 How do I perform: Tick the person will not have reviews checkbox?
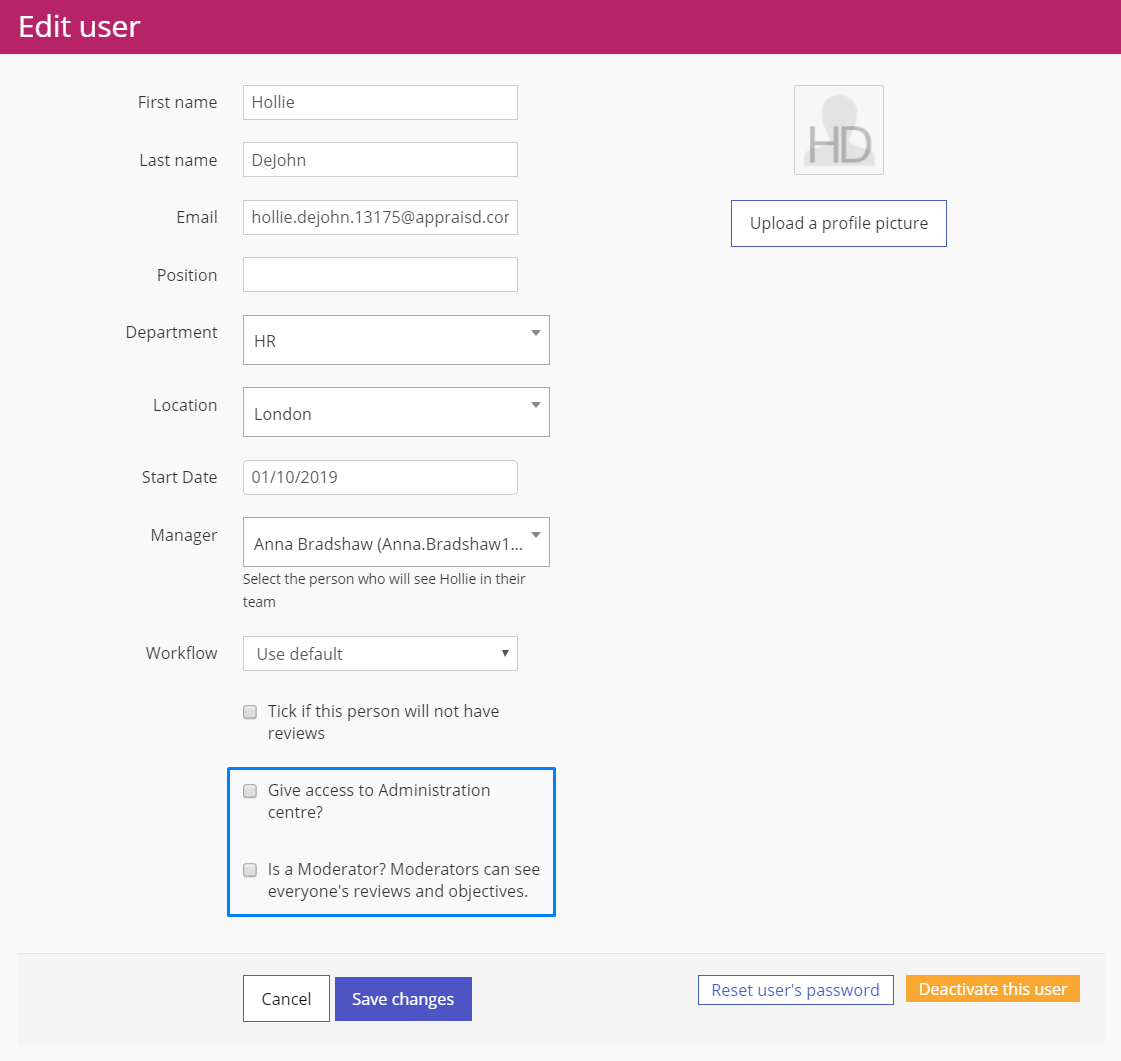point(250,712)
